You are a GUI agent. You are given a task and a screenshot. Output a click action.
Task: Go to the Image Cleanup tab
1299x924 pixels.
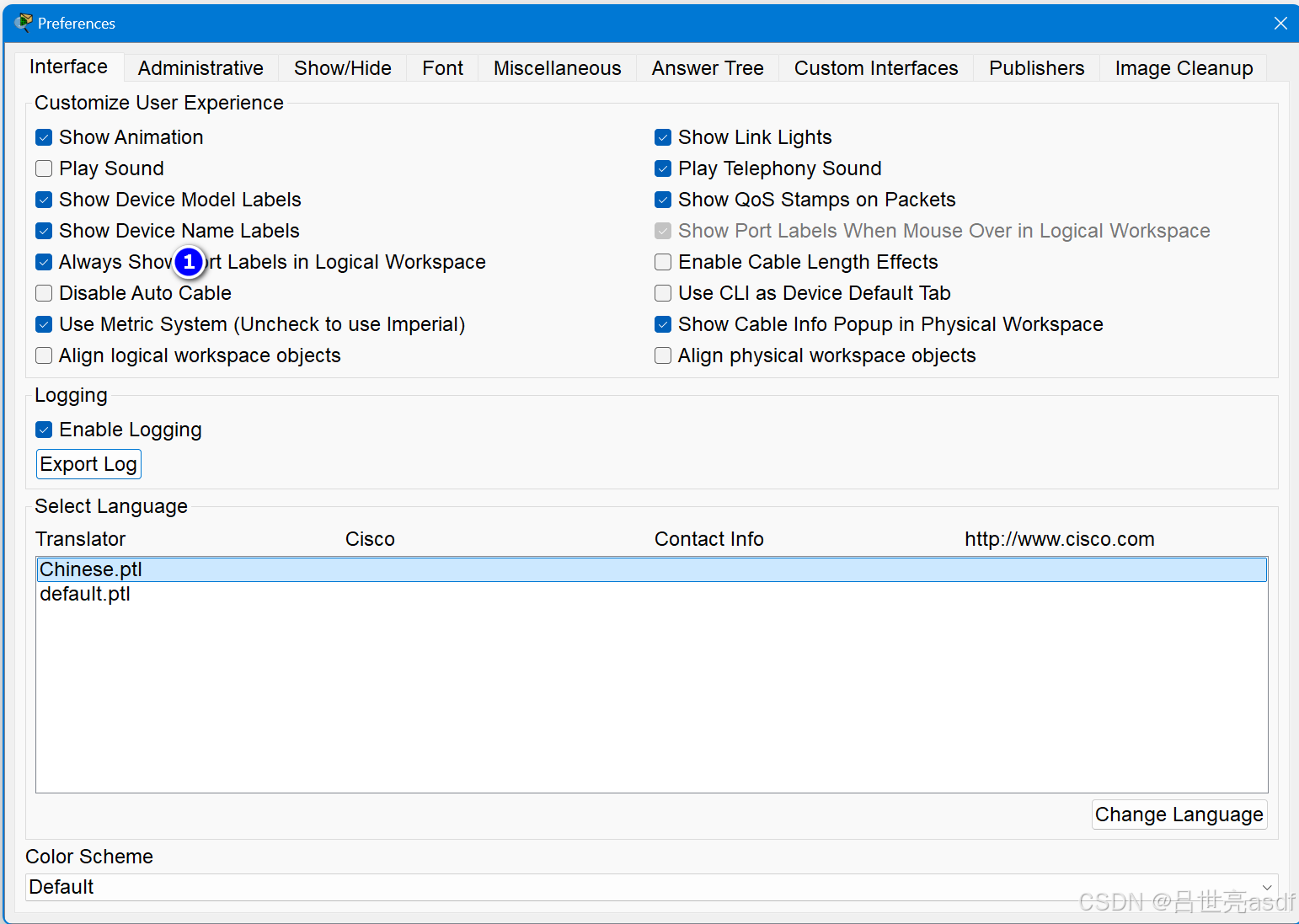(1184, 68)
